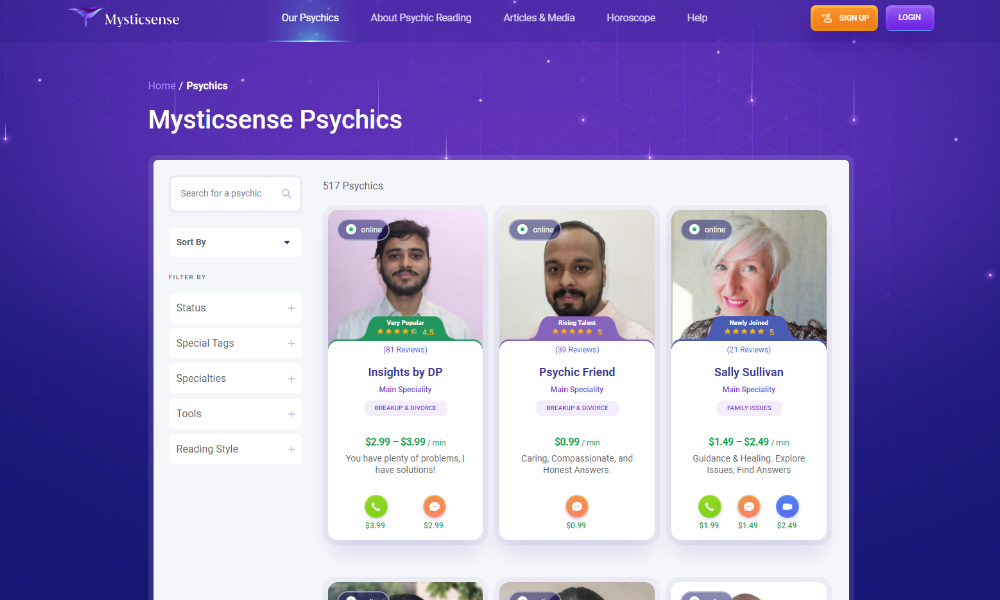Click the Mysticsense logo
This screenshot has width=1000, height=600.
coord(124,17)
